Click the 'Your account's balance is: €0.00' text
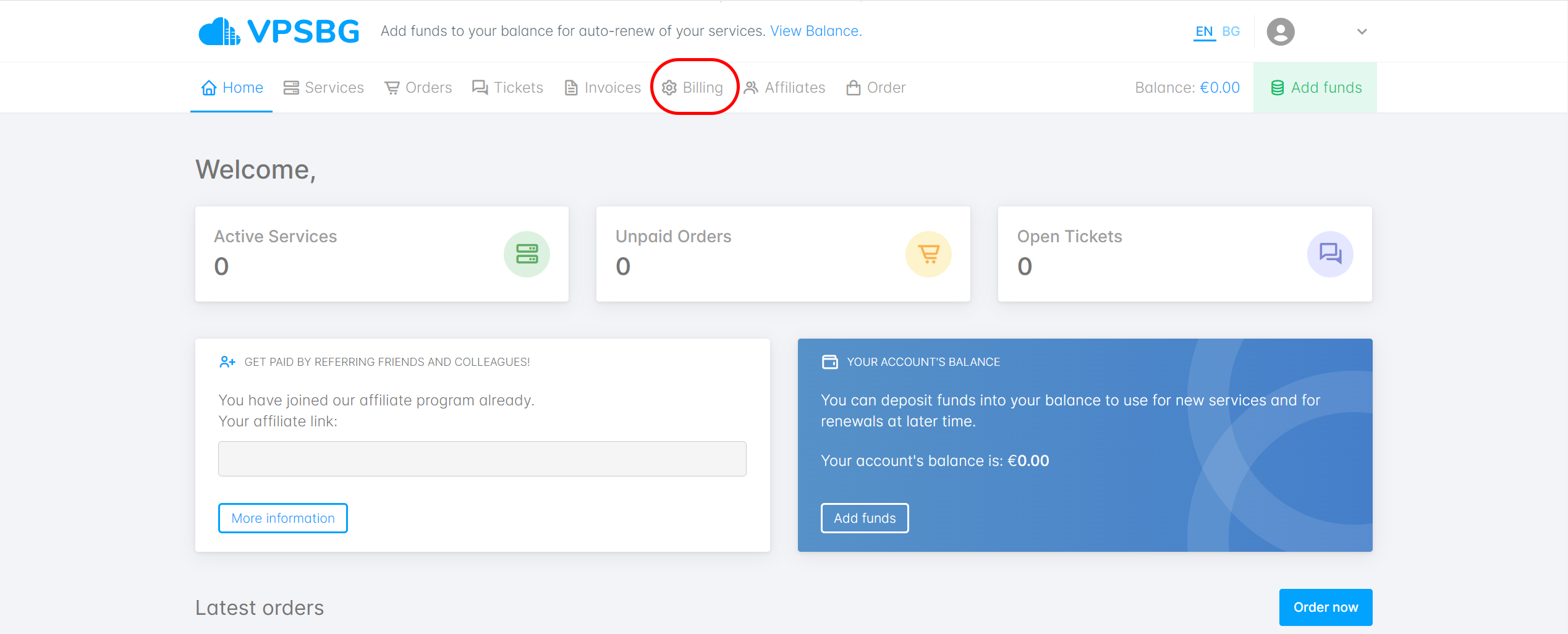The height and width of the screenshot is (634, 1568). (934, 461)
